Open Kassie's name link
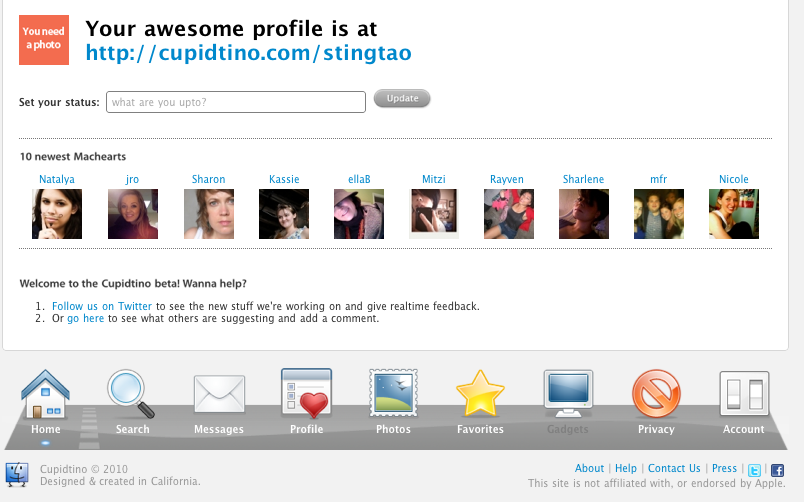The image size is (804, 502). point(284,179)
